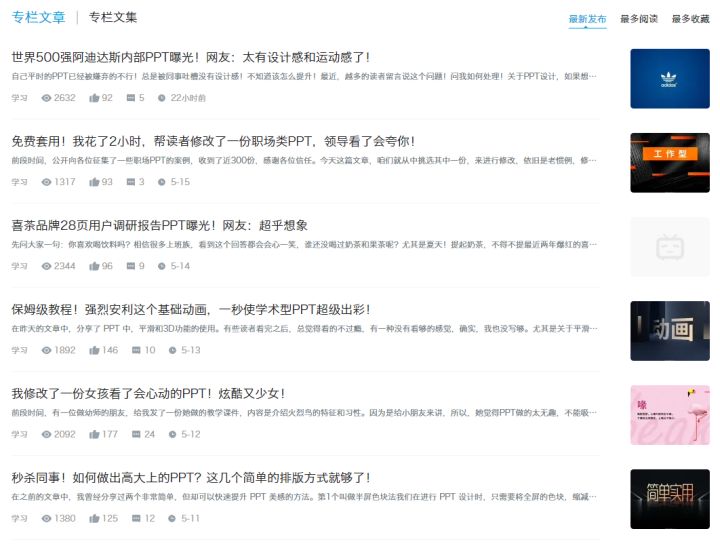Click the thumbs-up icon beside 125

(94, 518)
